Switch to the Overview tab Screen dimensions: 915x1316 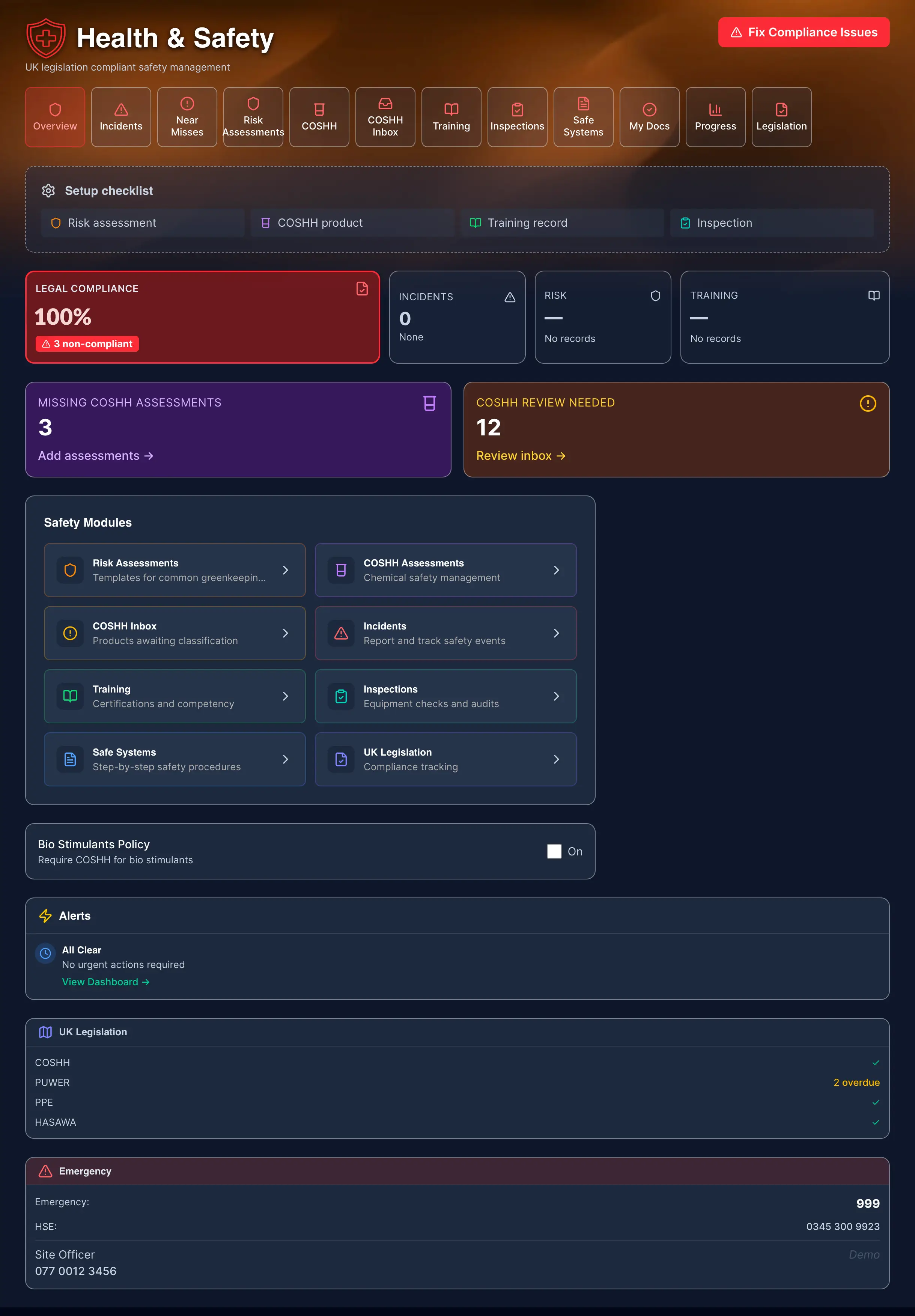(55, 117)
